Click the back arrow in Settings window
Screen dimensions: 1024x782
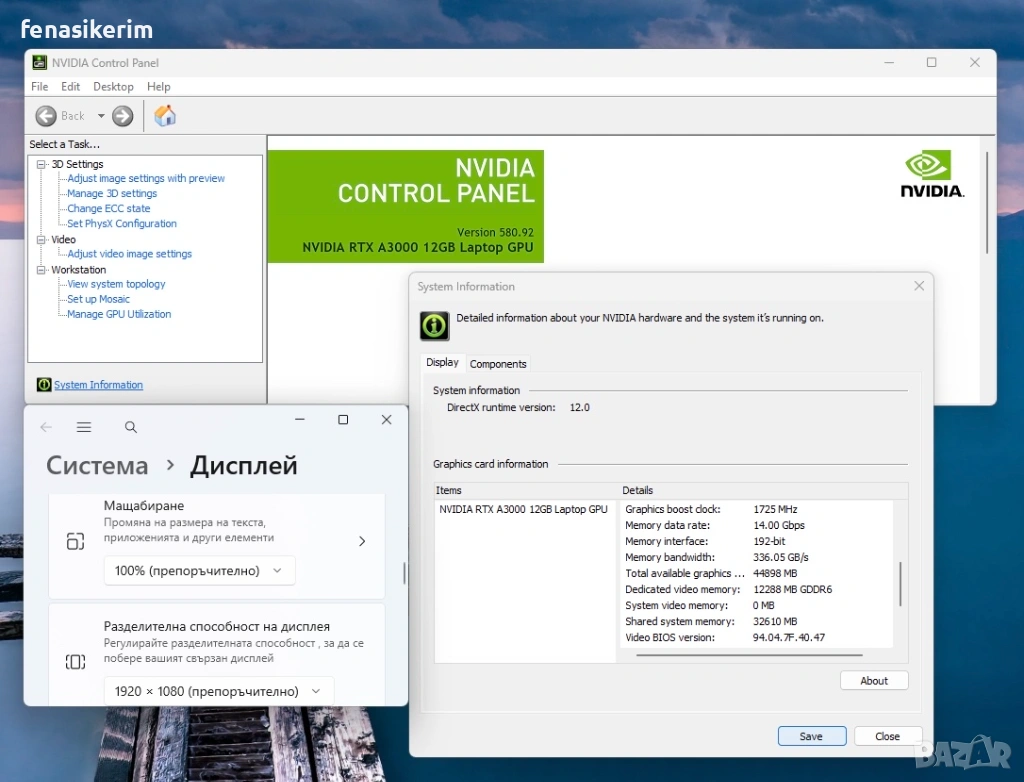(x=46, y=427)
